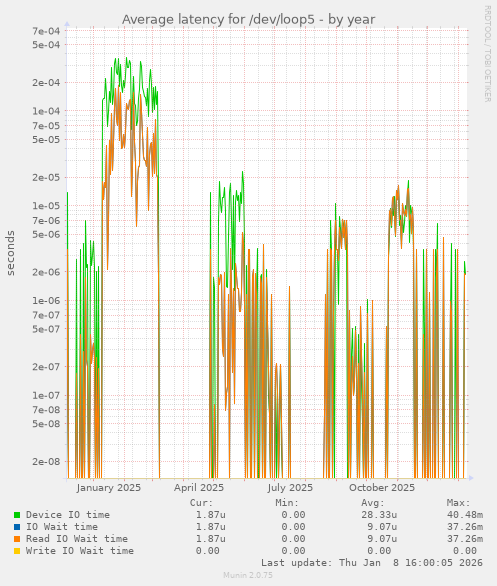Click the 'Max:' column header
The image size is (497, 586).
pyautogui.click(x=459, y=503)
